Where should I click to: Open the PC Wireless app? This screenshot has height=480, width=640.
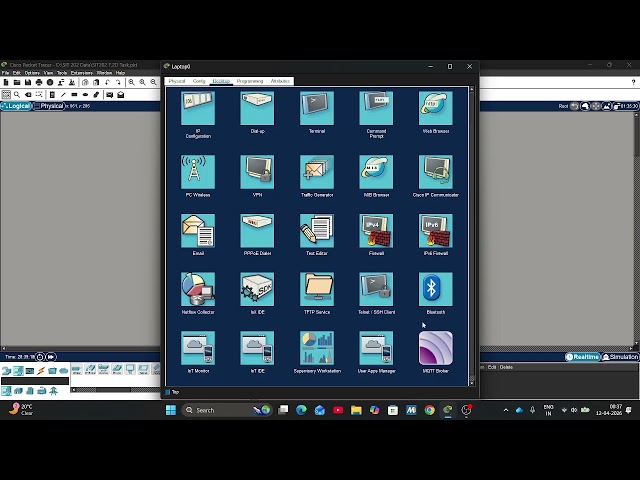point(198,172)
